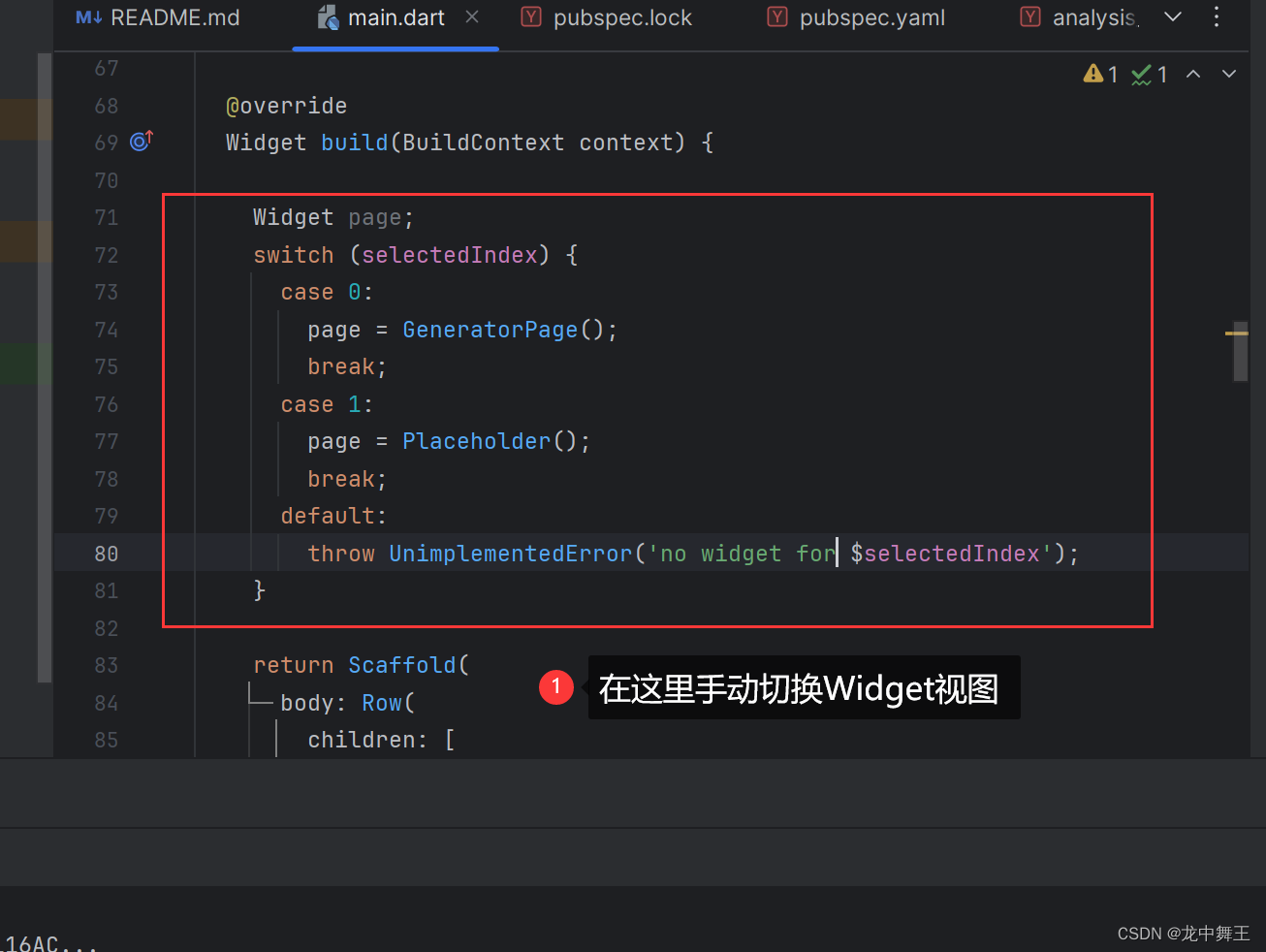Go to next highlighted problem arrow

click(x=1229, y=74)
